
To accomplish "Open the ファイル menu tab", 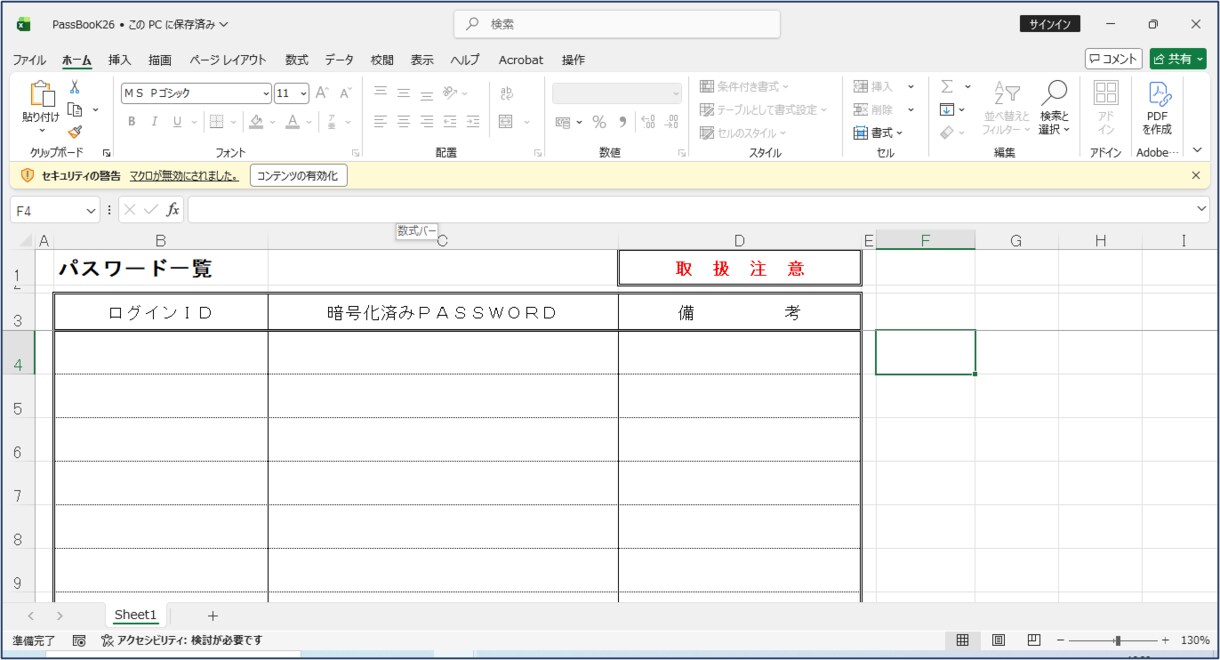I will (x=29, y=60).
